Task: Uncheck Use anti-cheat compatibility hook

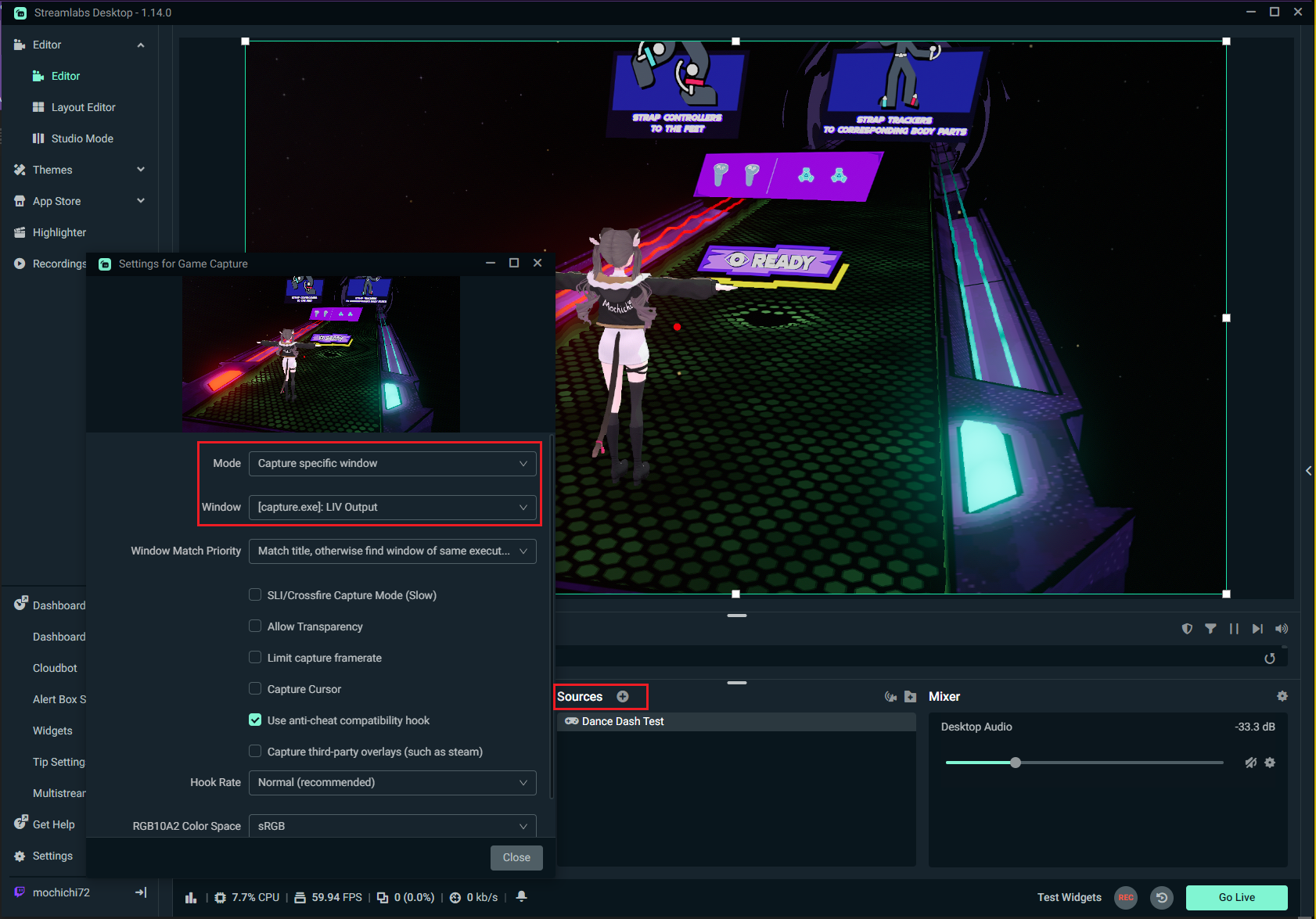Action: tap(255, 720)
